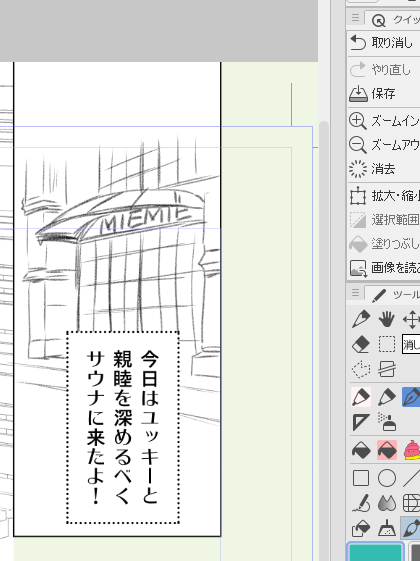Click the grayed やり直し (redo) entry

click(384, 69)
